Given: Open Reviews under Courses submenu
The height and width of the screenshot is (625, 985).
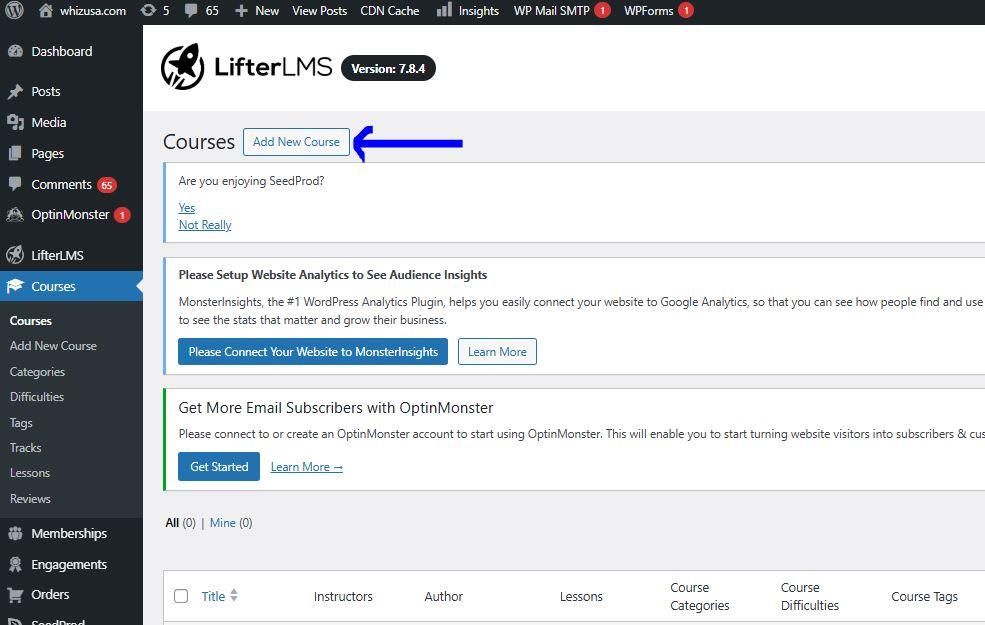Looking at the screenshot, I should point(30,499).
